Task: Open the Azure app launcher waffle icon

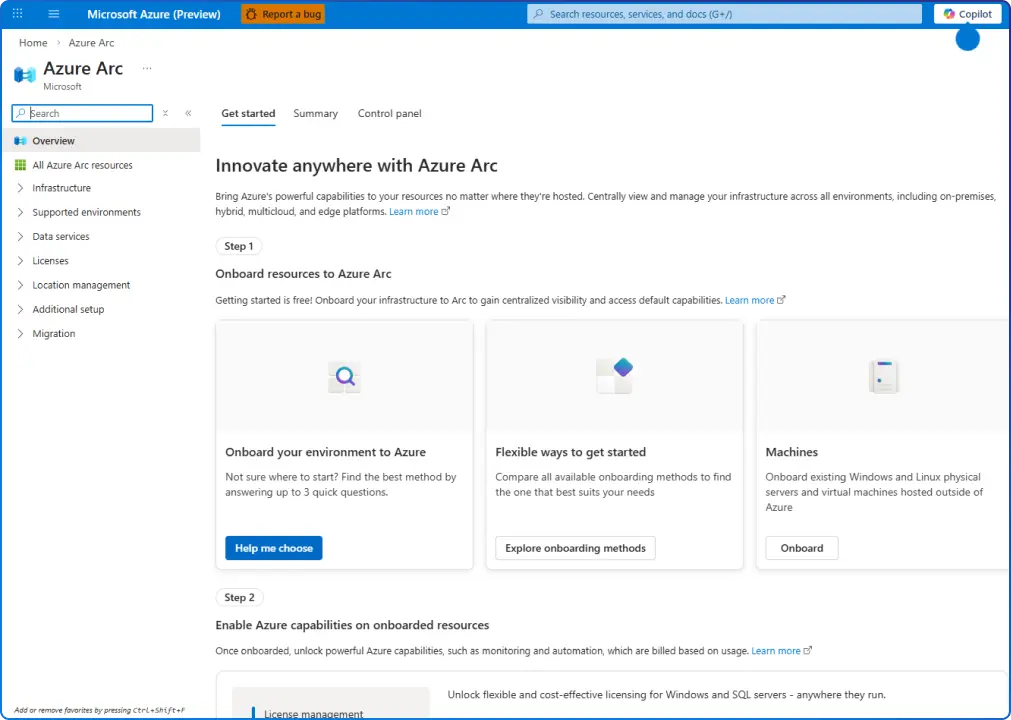Action: point(16,14)
